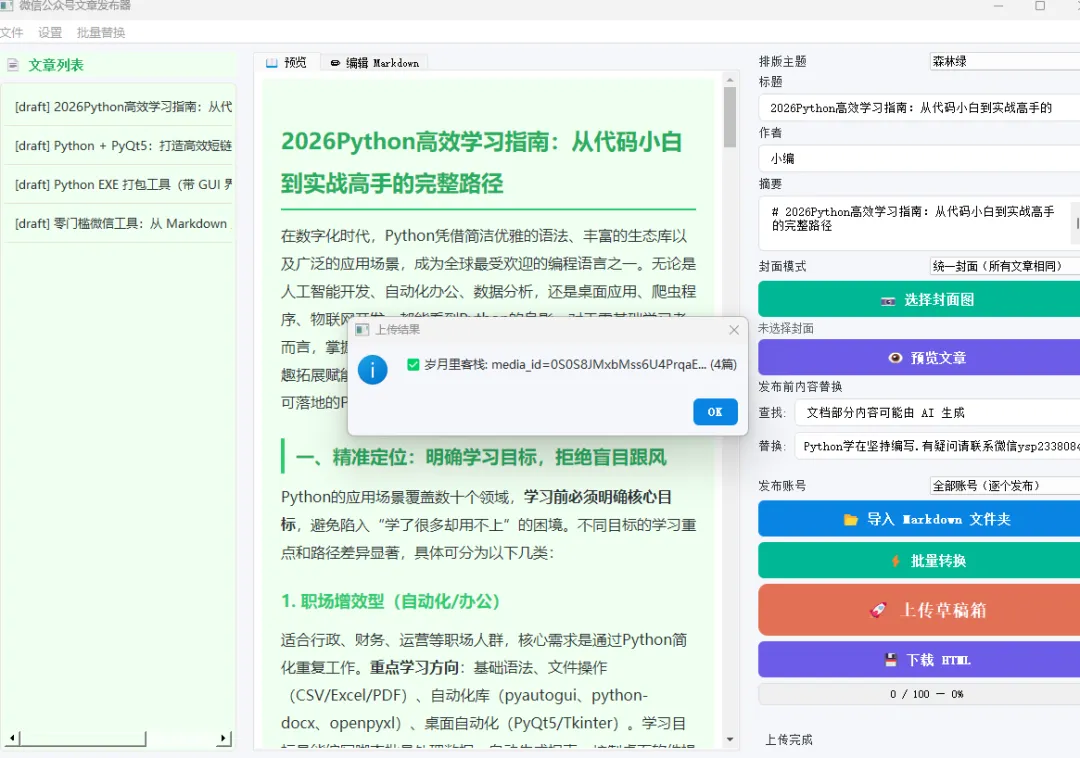The width and height of the screenshot is (1080, 758).
Task: Click the 预览文章 button
Action: point(920,357)
